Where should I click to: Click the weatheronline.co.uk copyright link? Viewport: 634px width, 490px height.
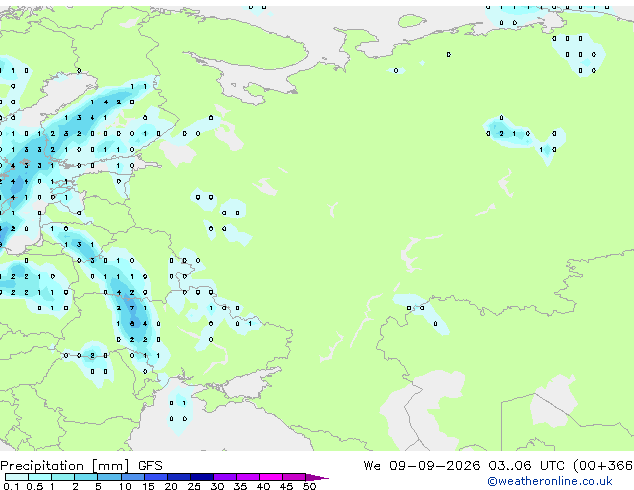point(550,481)
